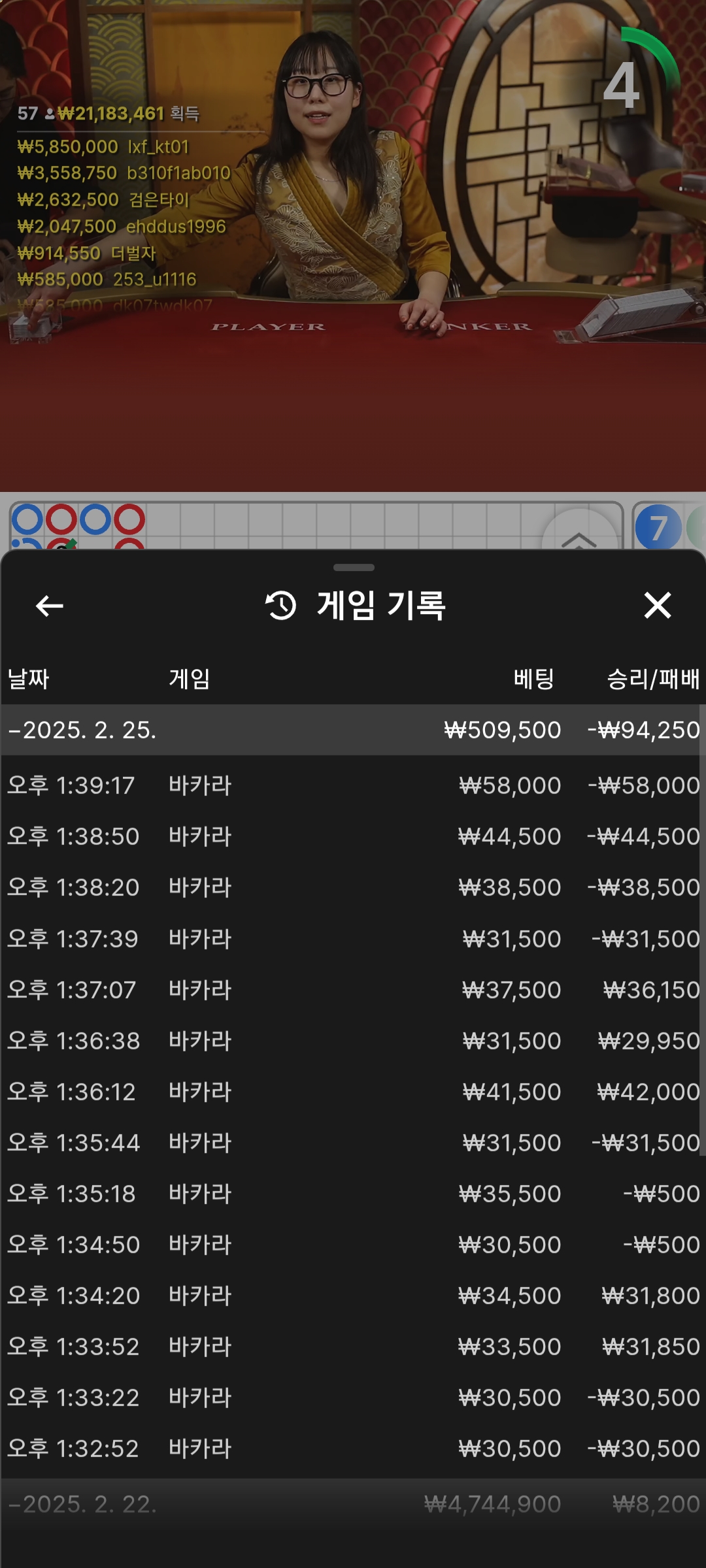
Task: Grab the drag handle atop history panel
Action: pyautogui.click(x=353, y=568)
